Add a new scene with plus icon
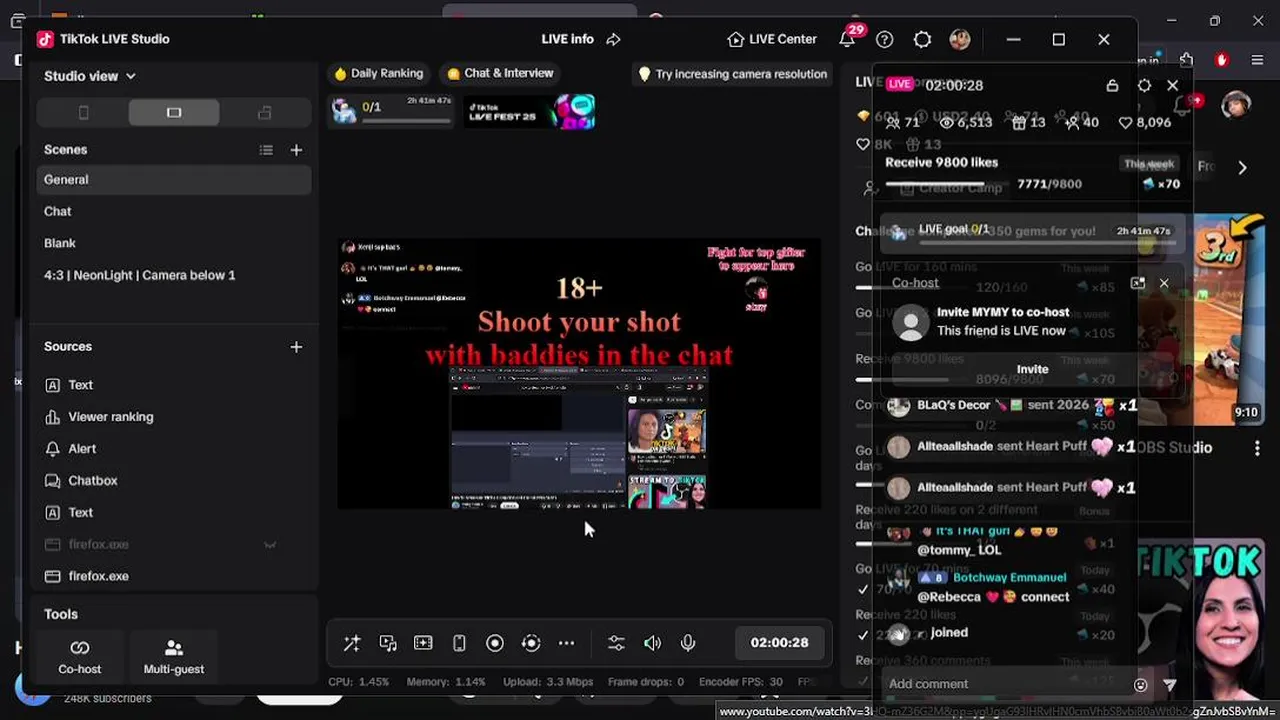This screenshot has width=1280, height=720. (296, 150)
